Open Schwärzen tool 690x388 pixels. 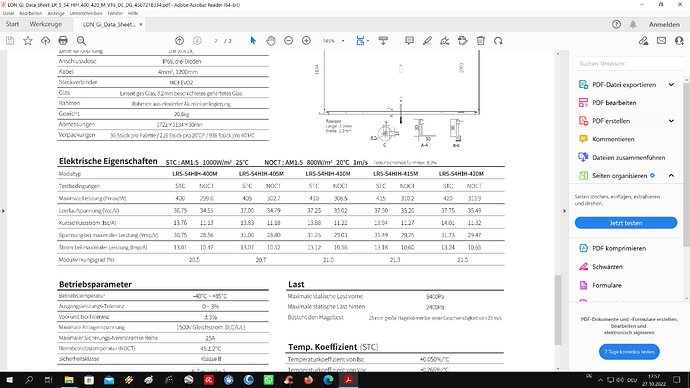pos(607,267)
